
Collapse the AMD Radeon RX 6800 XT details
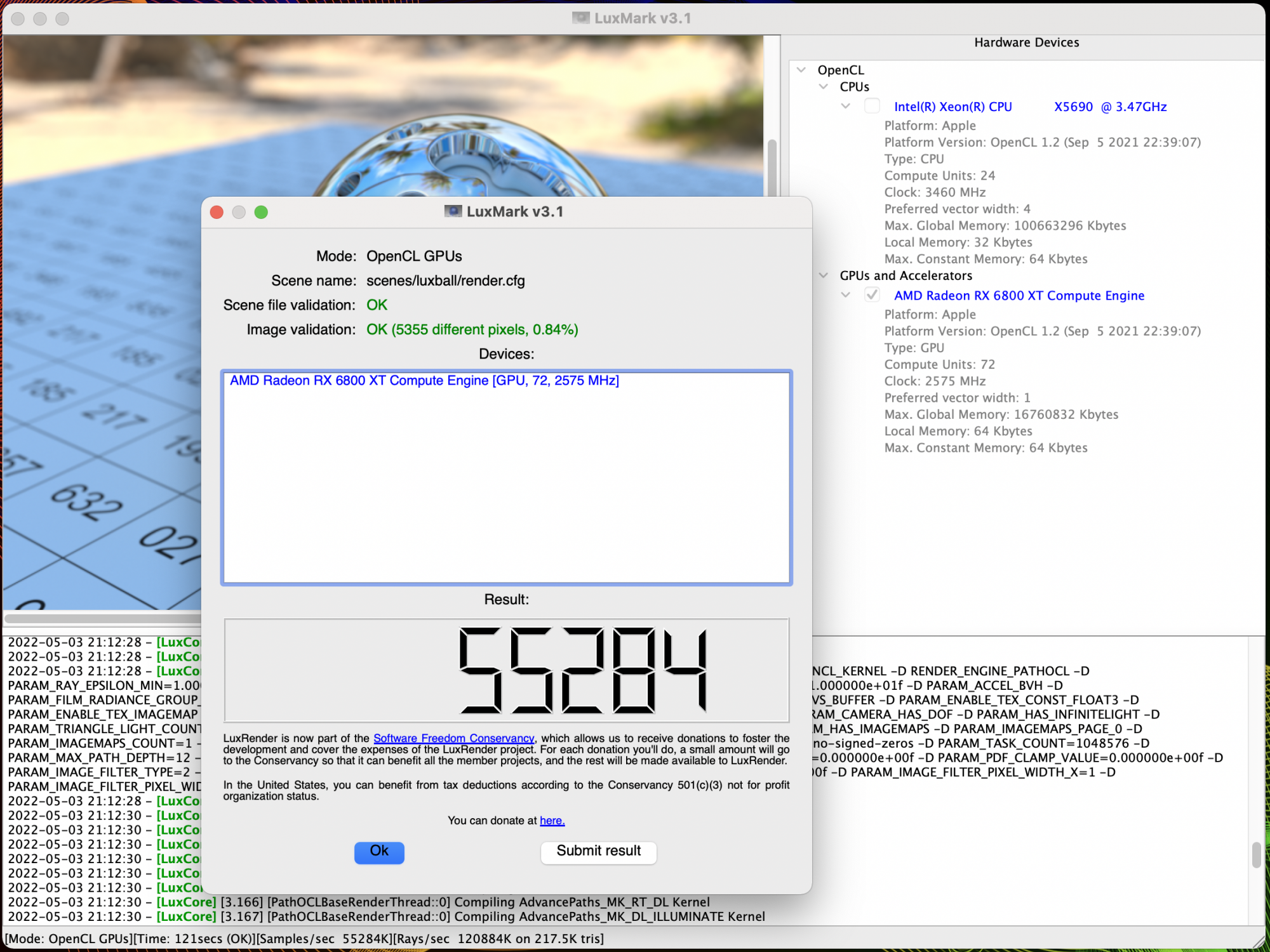click(846, 294)
